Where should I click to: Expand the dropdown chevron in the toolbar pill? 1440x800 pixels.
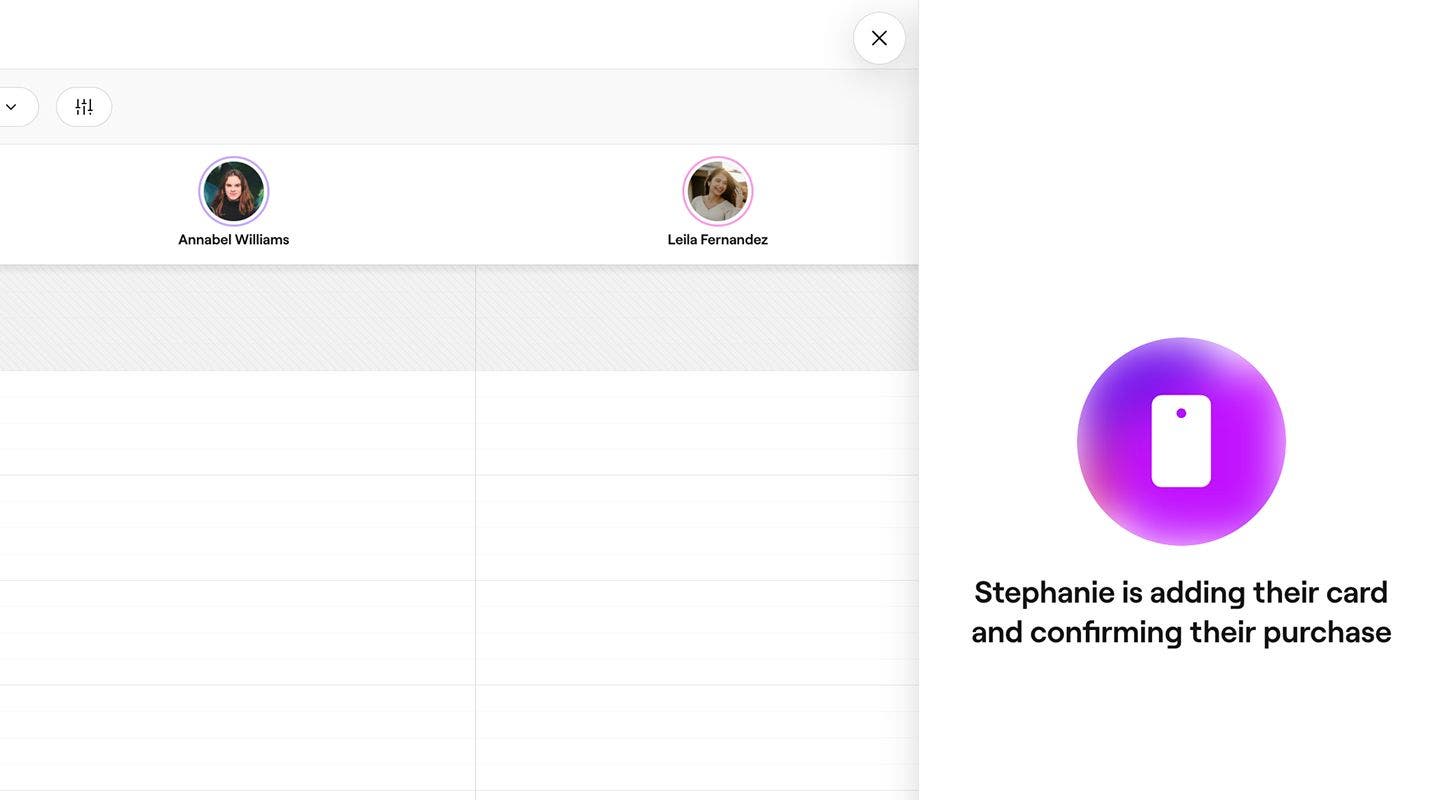(11, 107)
